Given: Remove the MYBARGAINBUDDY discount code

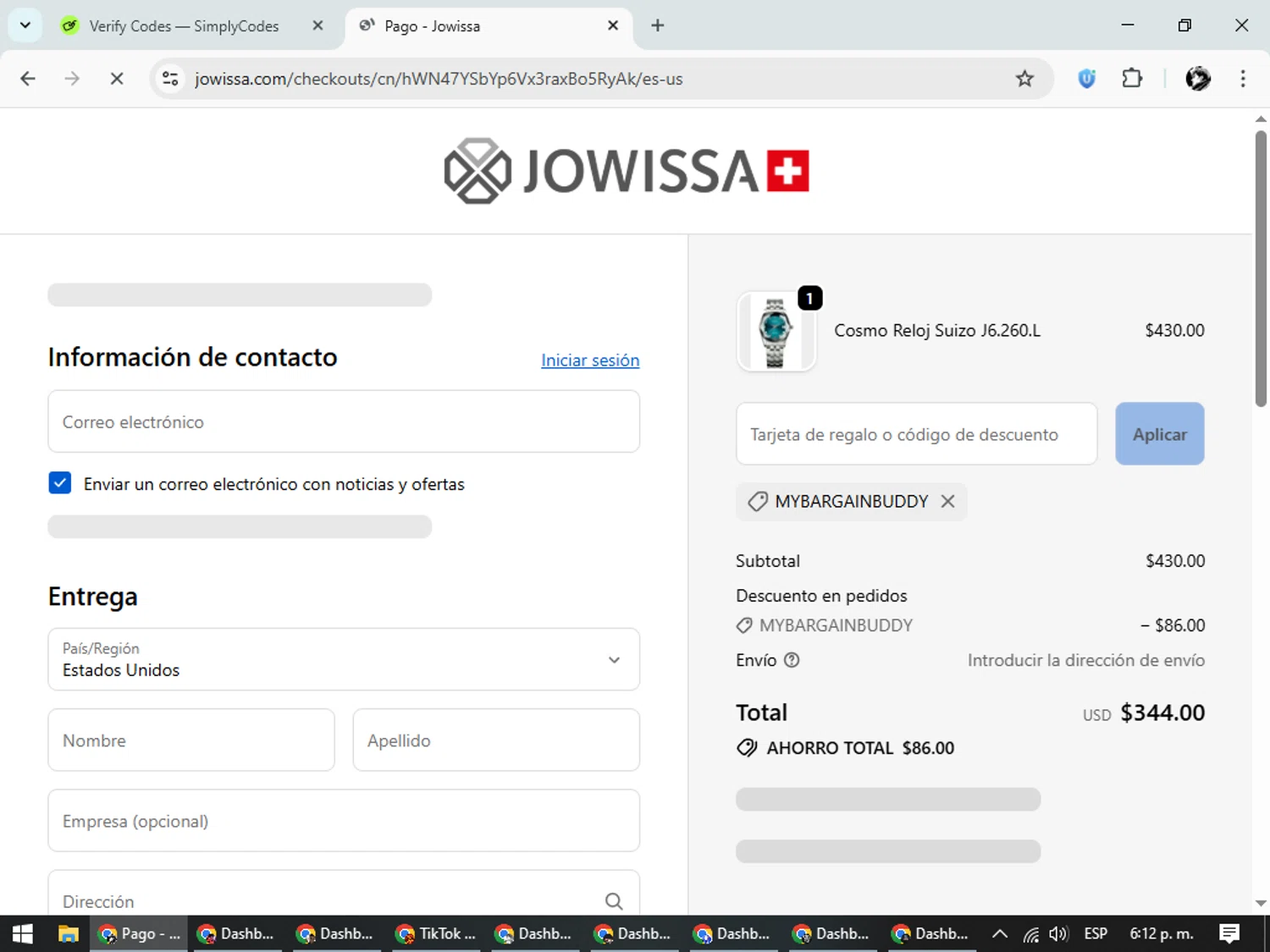Looking at the screenshot, I should point(948,502).
